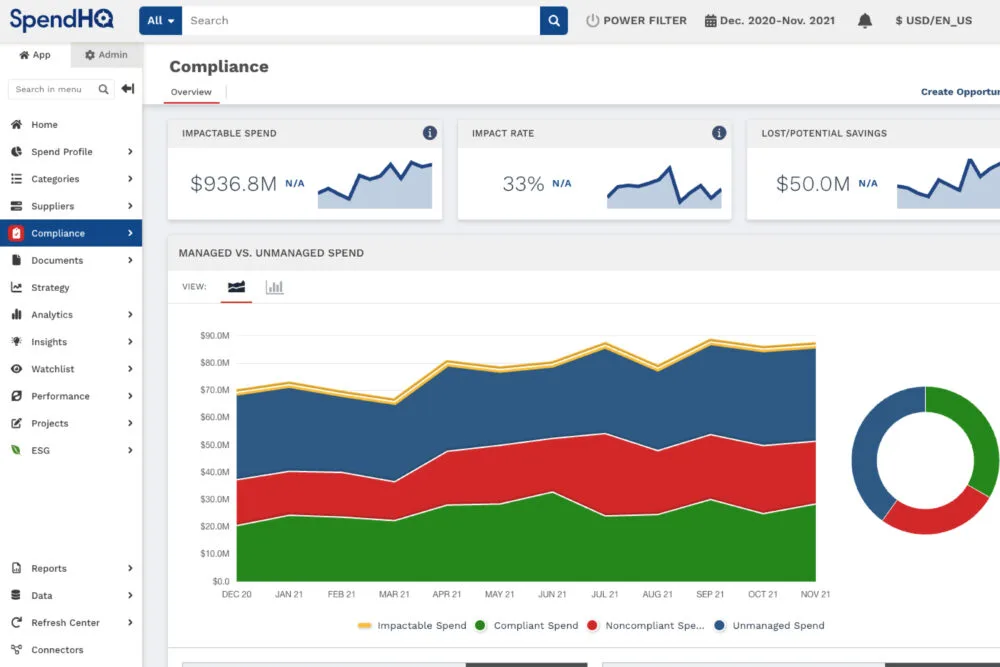The width and height of the screenshot is (1000, 667).
Task: Click the ESG leaf icon
Action: click(17, 450)
